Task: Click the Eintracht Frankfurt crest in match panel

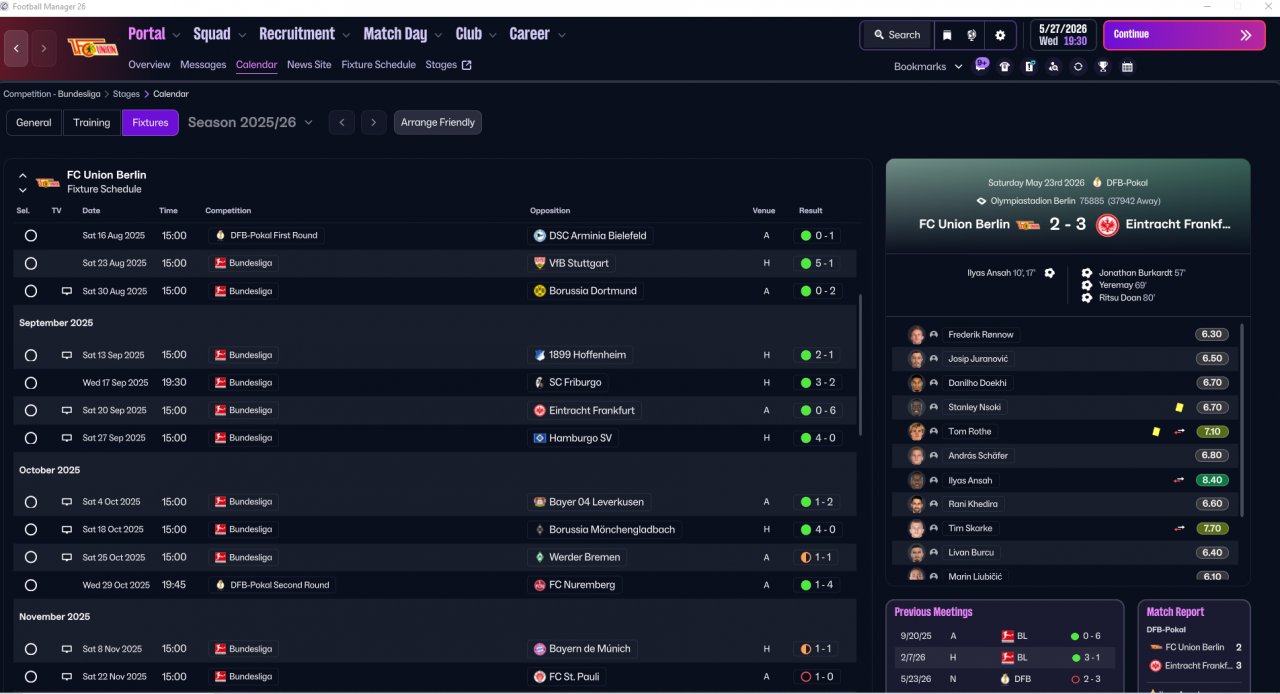Action: click(1107, 225)
